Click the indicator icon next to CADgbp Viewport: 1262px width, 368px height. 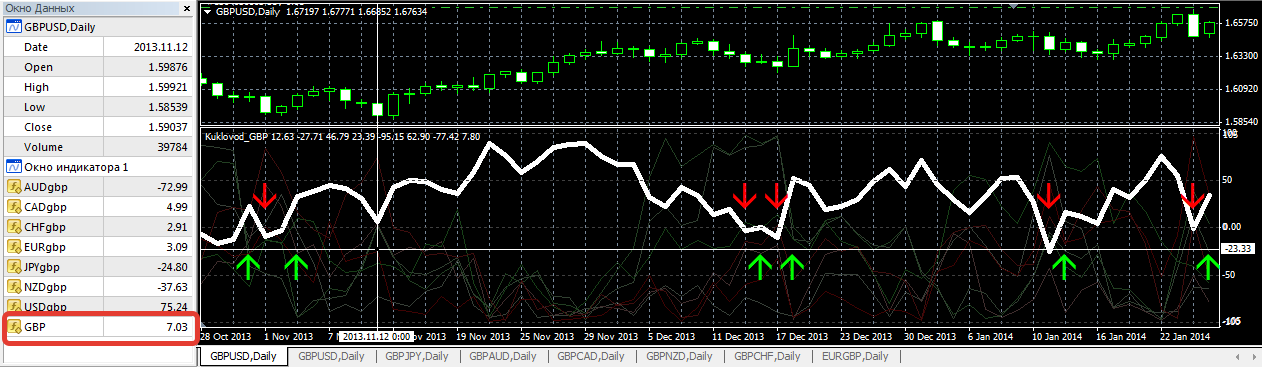point(15,206)
